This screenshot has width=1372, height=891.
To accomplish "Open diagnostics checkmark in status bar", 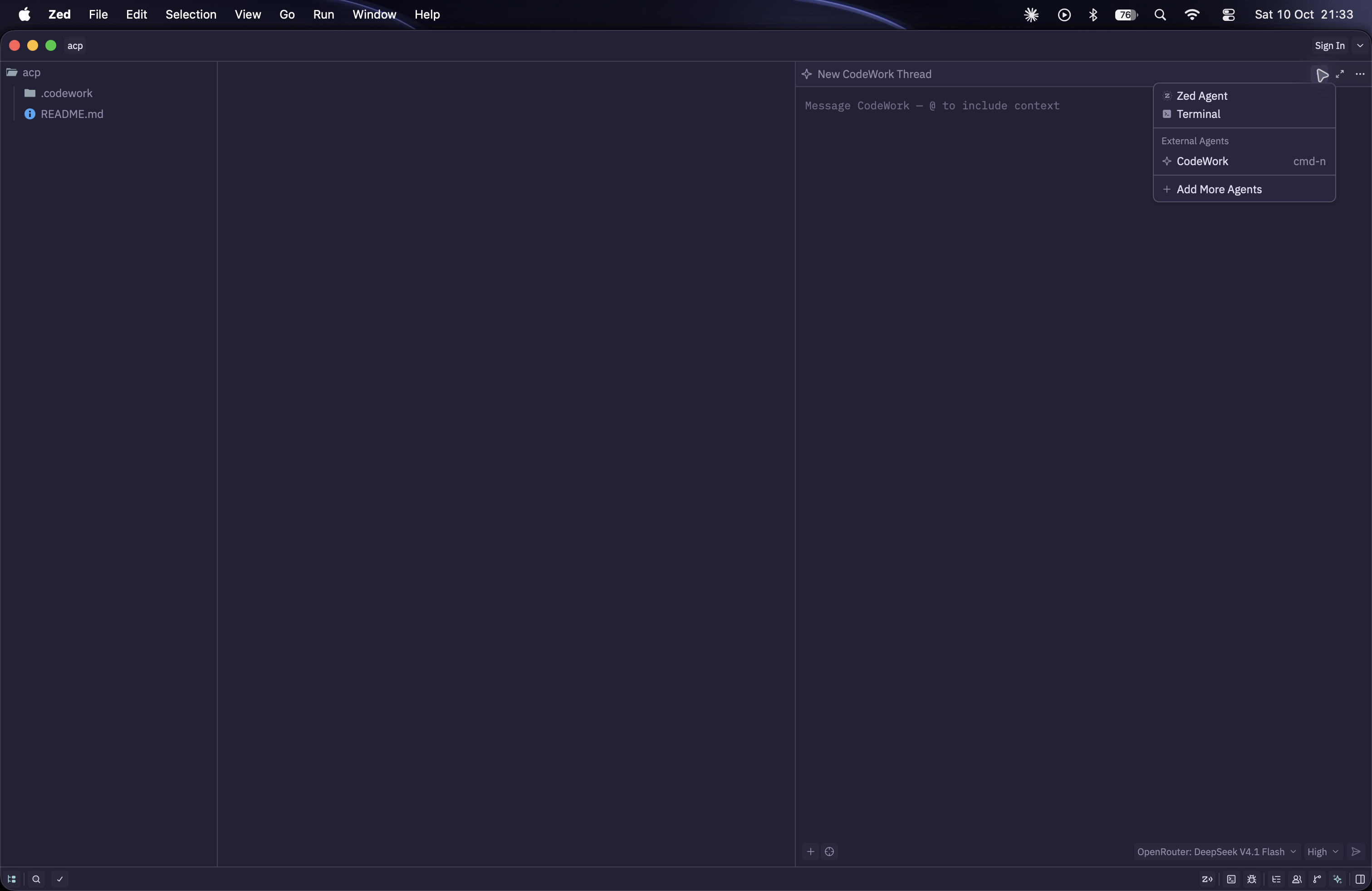I will [x=60, y=879].
